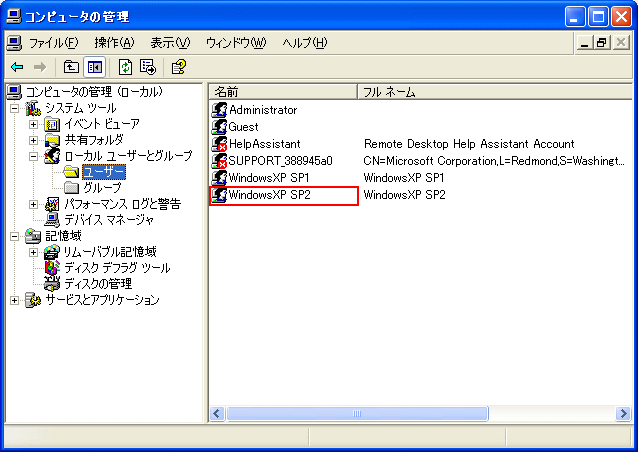Click the horizontal scrollbar left arrow
Screen dimensions: 638x452
[216, 414]
